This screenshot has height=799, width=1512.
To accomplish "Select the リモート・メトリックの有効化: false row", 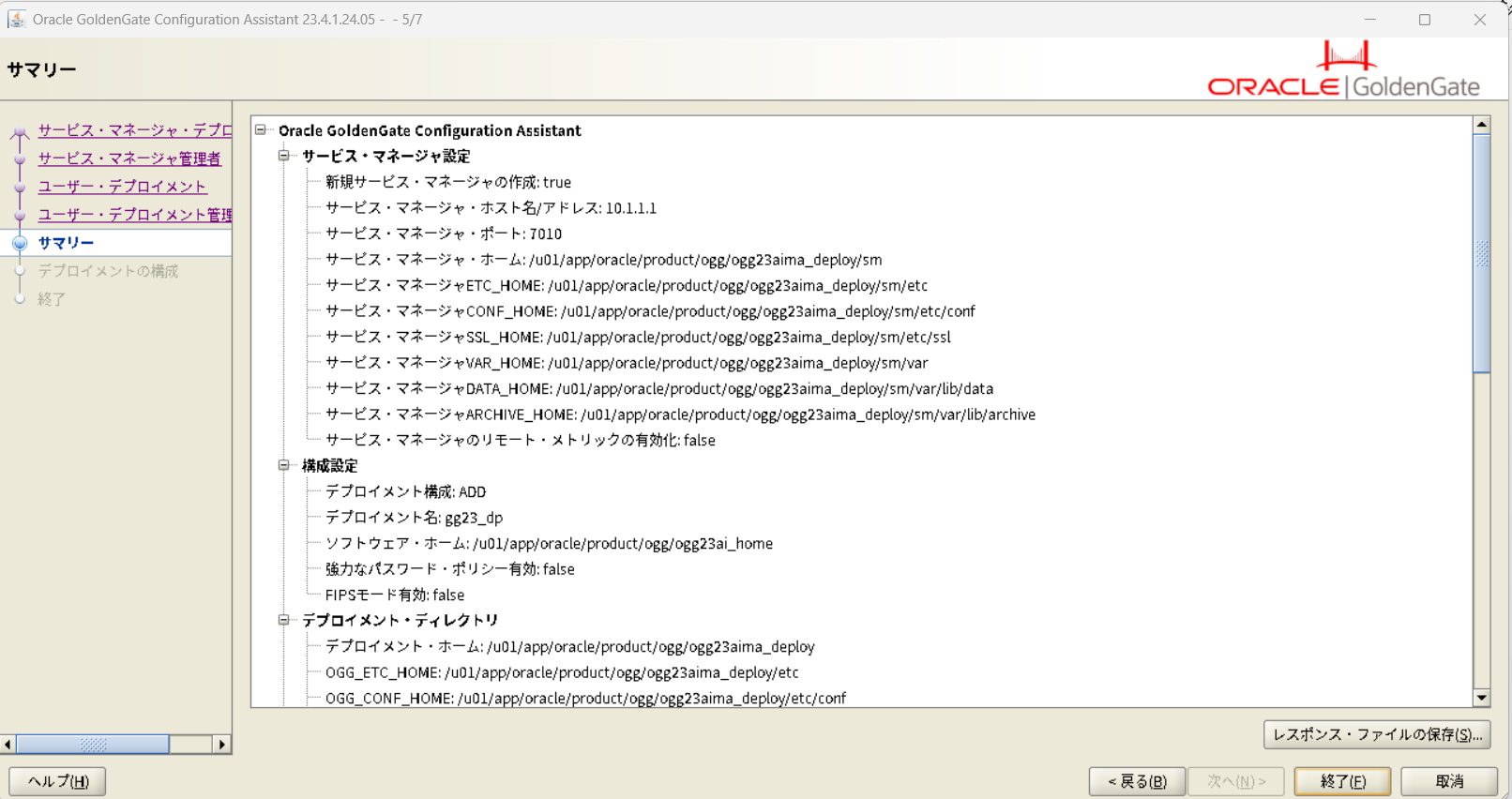I will click(x=521, y=440).
